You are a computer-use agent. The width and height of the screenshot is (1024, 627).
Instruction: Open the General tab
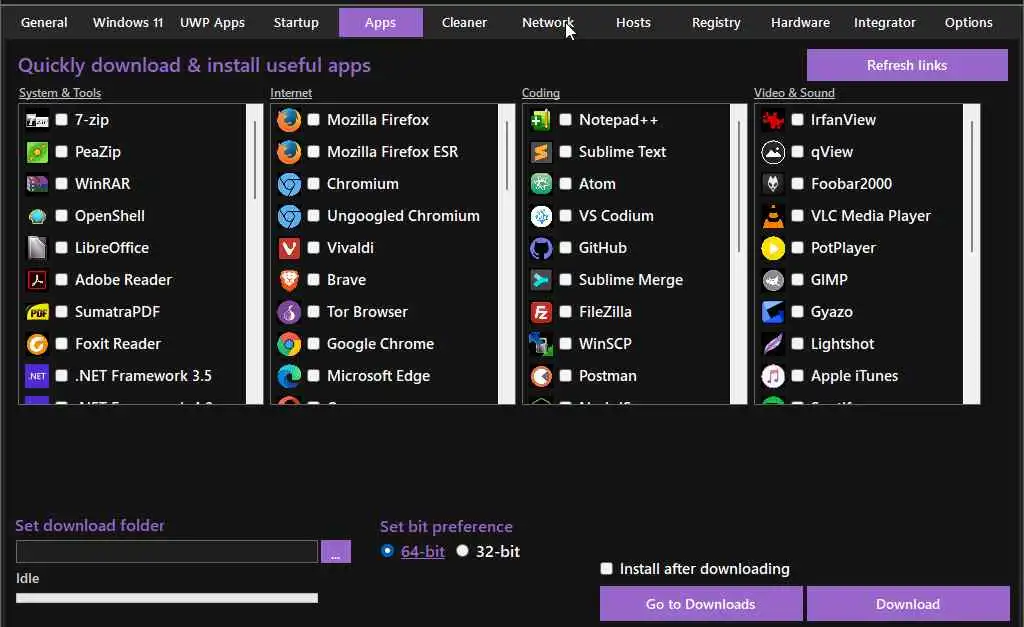coord(44,22)
